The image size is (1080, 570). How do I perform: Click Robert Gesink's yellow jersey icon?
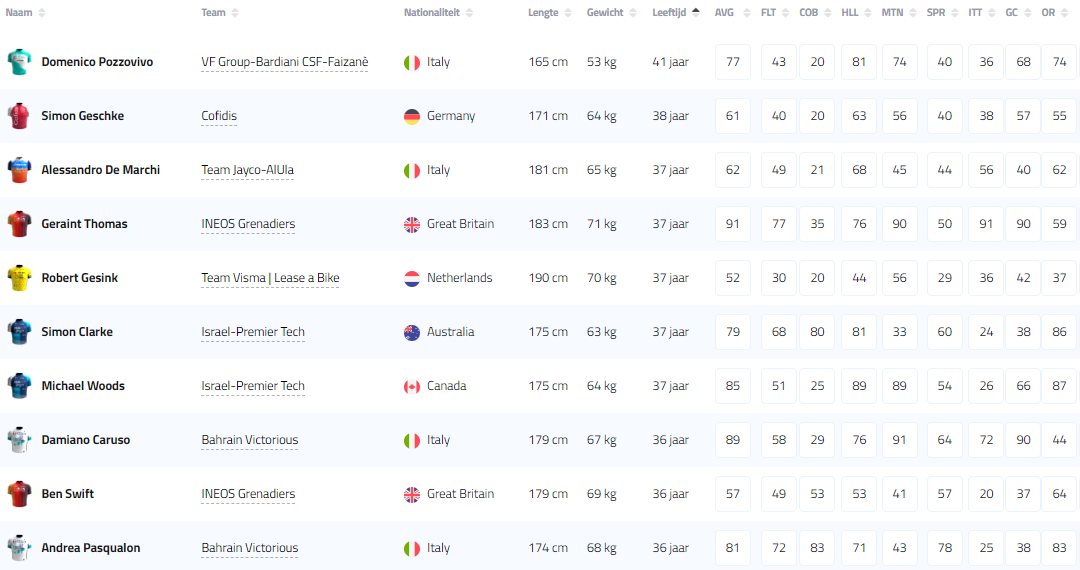(19, 278)
